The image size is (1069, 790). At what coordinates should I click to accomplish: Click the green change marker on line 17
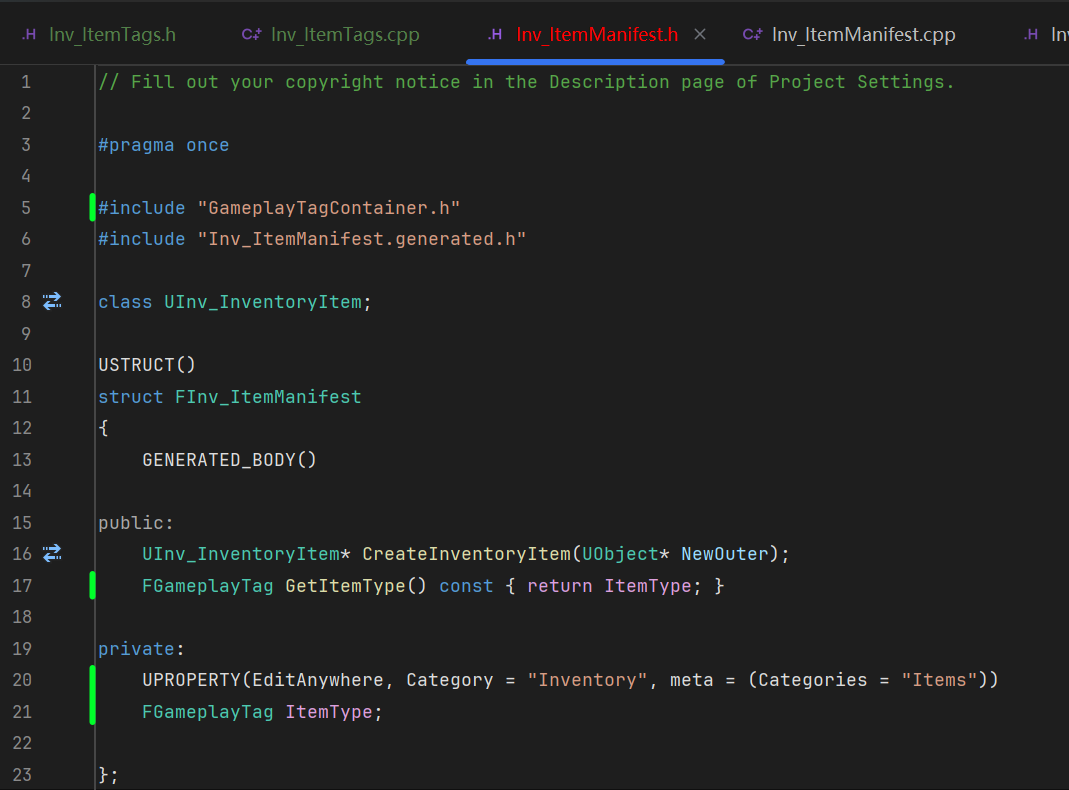coord(92,586)
